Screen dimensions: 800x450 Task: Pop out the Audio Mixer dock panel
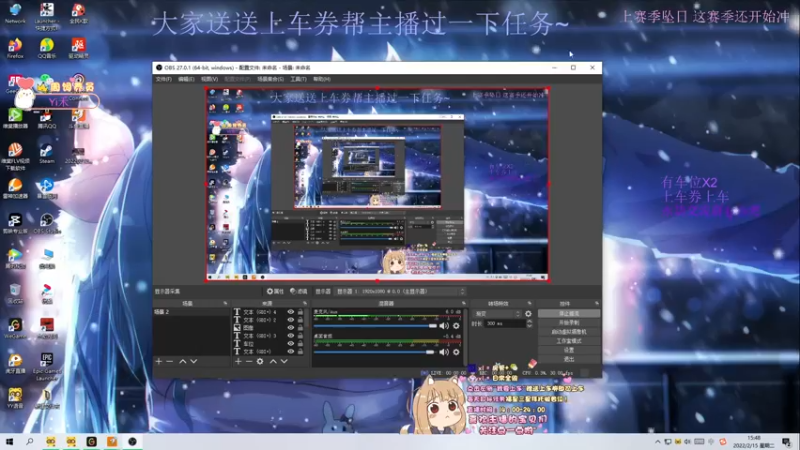[x=464, y=304]
